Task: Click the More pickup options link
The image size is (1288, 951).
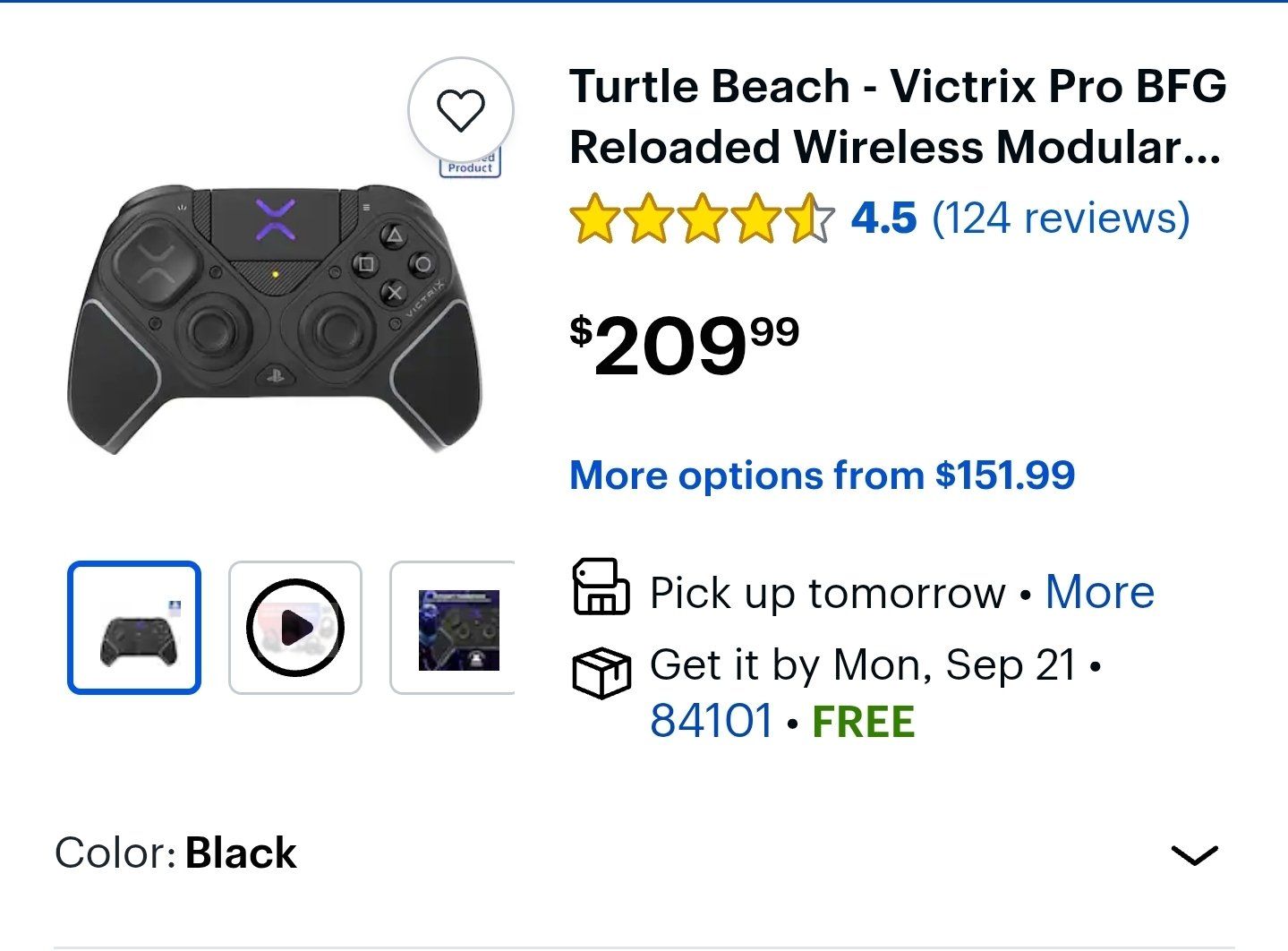Action: (1100, 592)
